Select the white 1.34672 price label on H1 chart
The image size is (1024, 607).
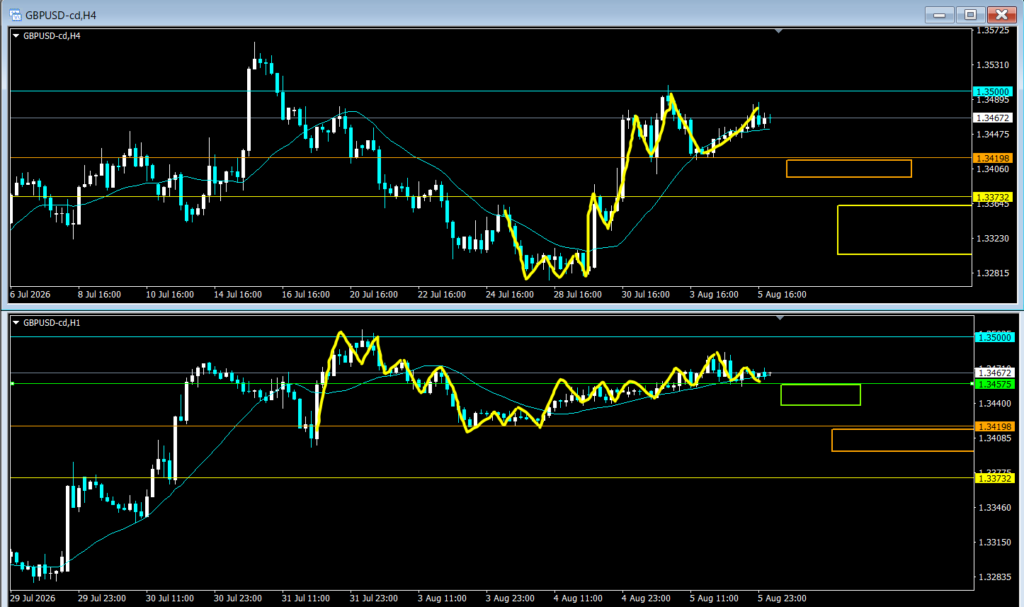(995, 373)
